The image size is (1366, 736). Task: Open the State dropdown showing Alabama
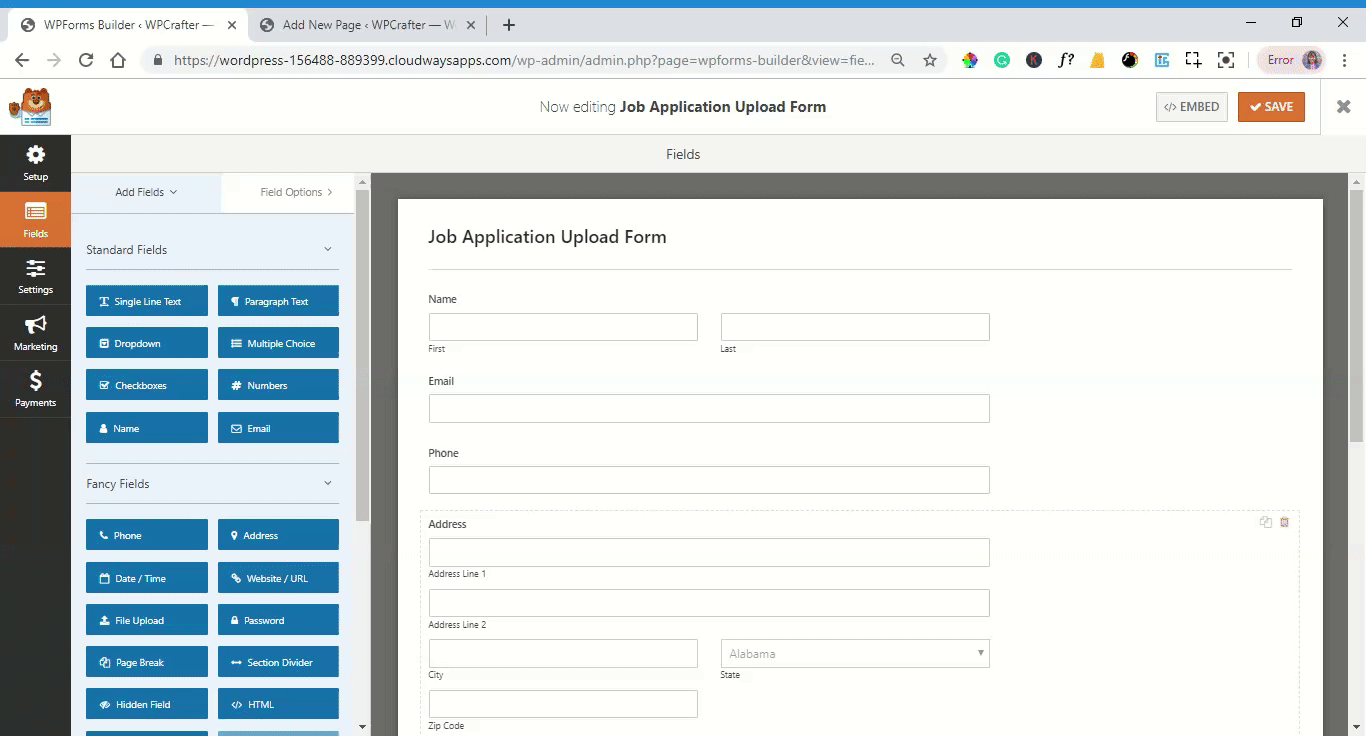(855, 653)
